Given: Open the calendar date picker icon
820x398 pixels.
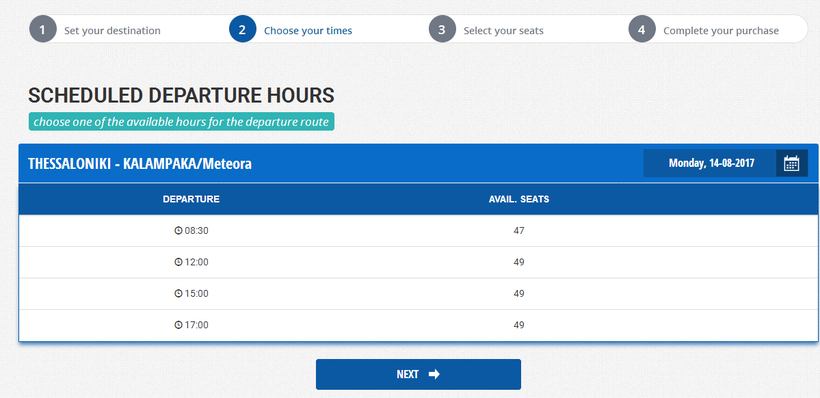Looking at the screenshot, I should [791, 163].
